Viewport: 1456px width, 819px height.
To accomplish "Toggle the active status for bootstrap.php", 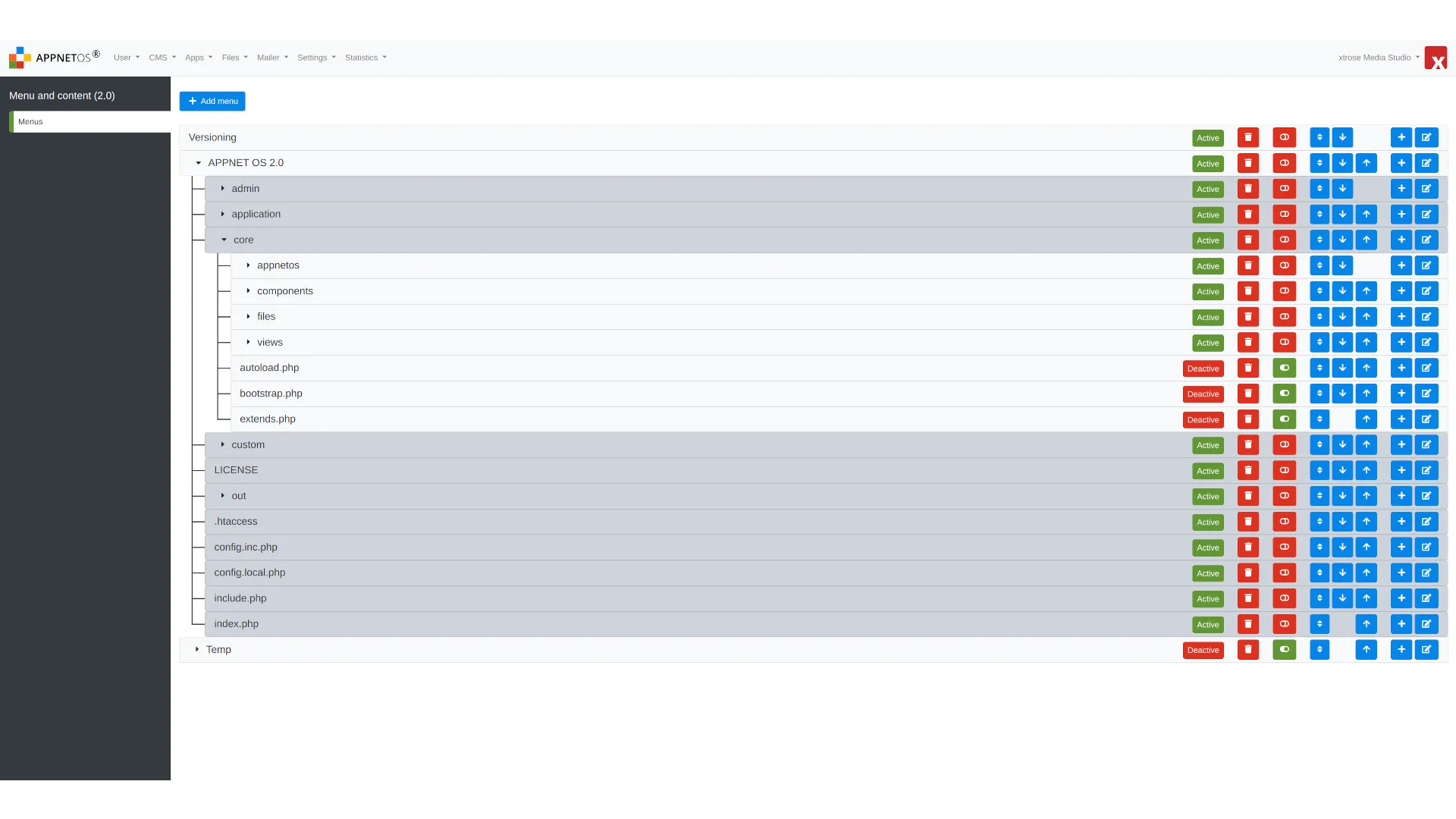I will pyautogui.click(x=1283, y=393).
